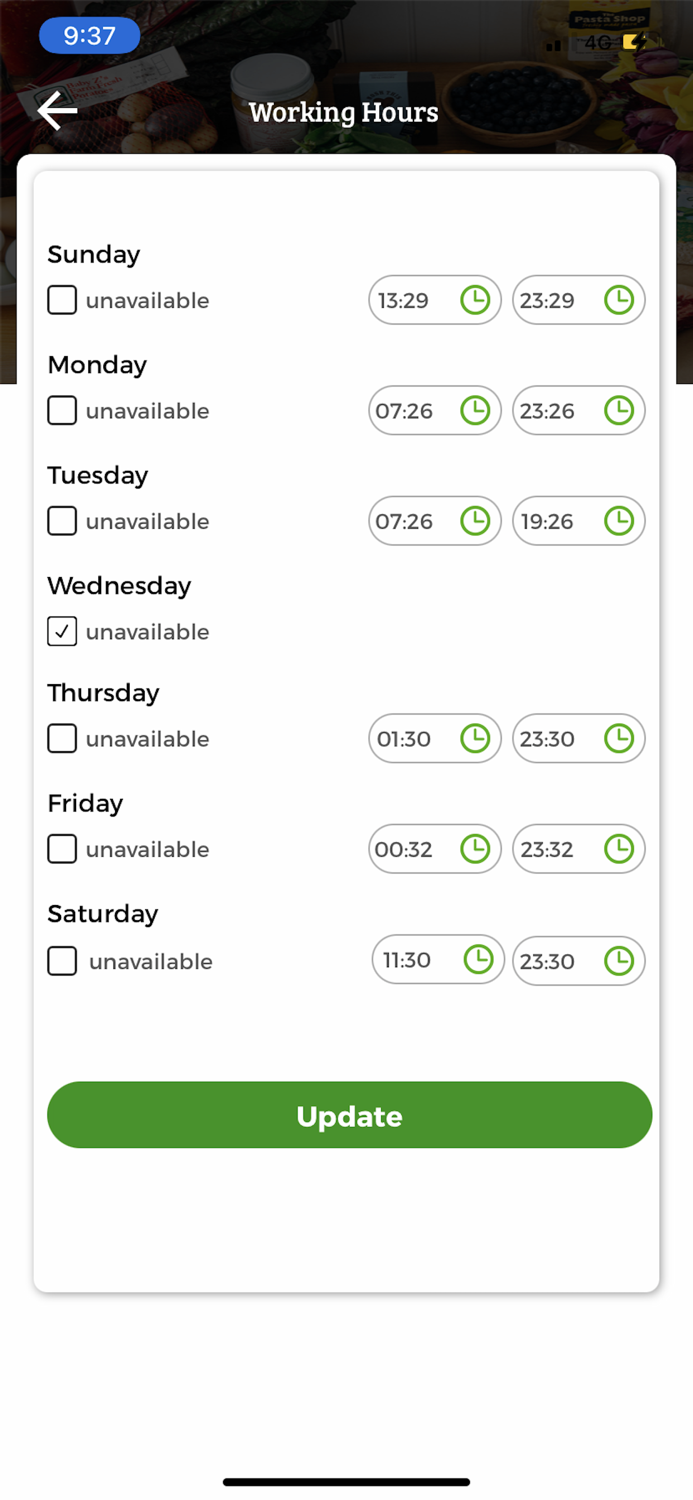The height and width of the screenshot is (1500, 693).
Task: Open clock picker for Sunday 13:29 start
Action: pos(475,300)
